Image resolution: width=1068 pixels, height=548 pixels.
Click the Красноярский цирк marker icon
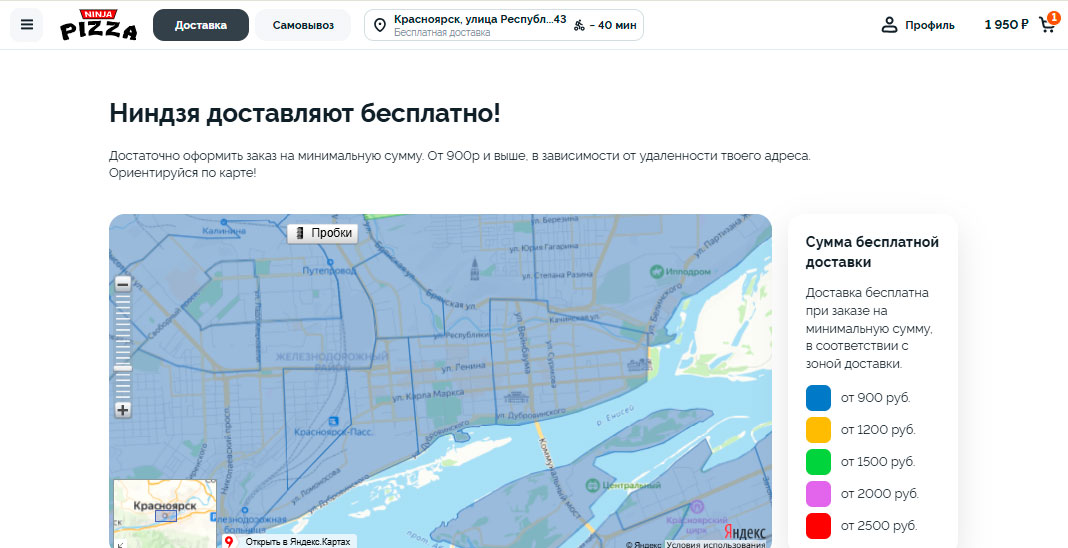click(x=696, y=507)
